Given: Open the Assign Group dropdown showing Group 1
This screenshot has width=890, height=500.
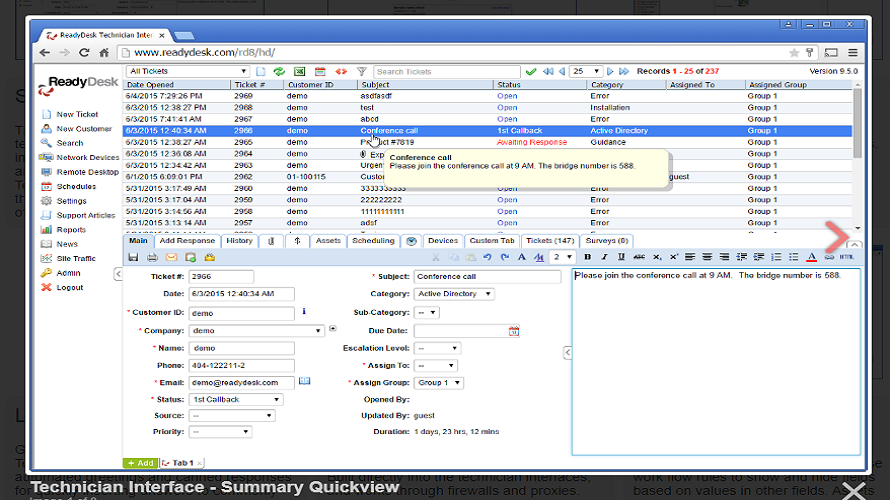Looking at the screenshot, I should tap(439, 383).
